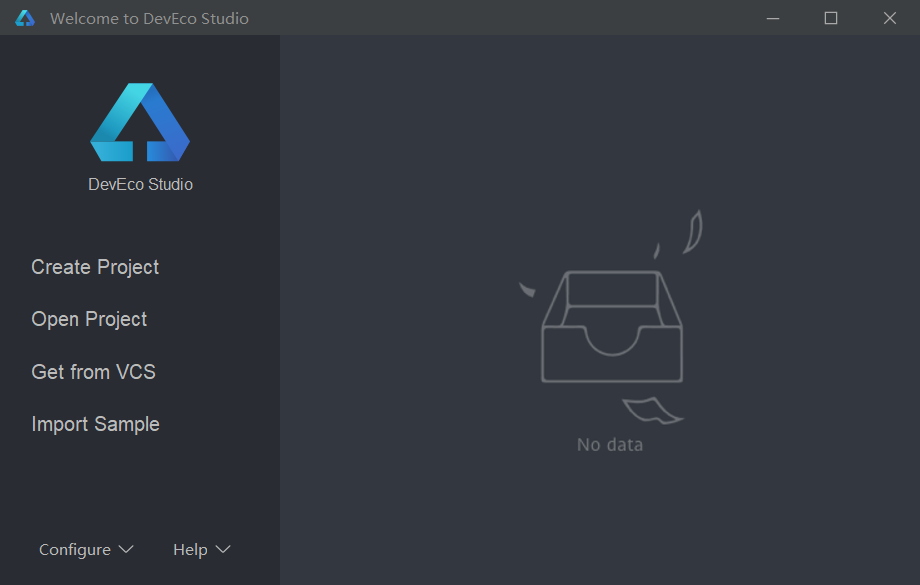This screenshot has width=920, height=585.
Task: Maximize the welcome window
Action: [x=830, y=18]
